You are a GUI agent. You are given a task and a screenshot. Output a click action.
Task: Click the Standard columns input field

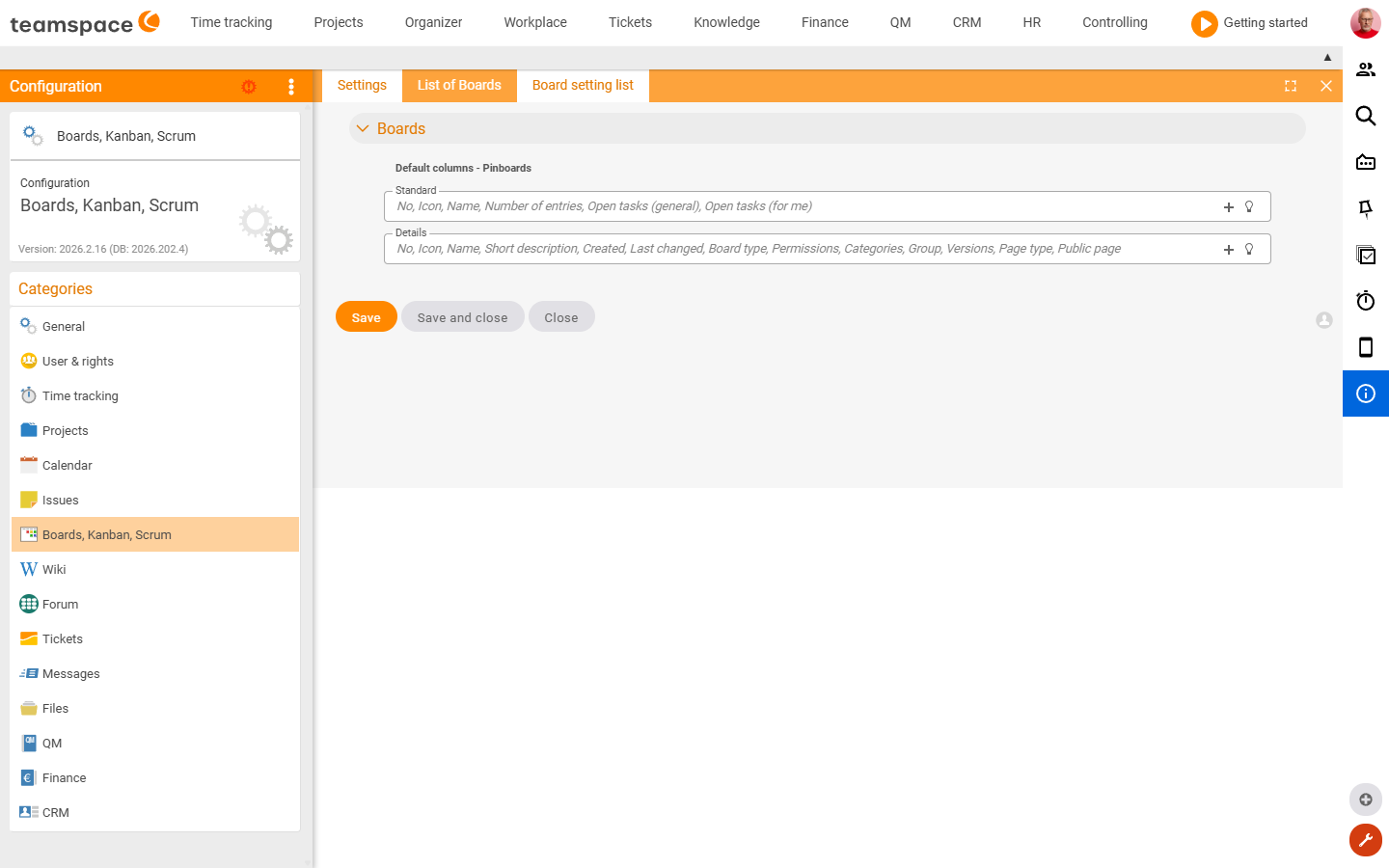tap(827, 206)
